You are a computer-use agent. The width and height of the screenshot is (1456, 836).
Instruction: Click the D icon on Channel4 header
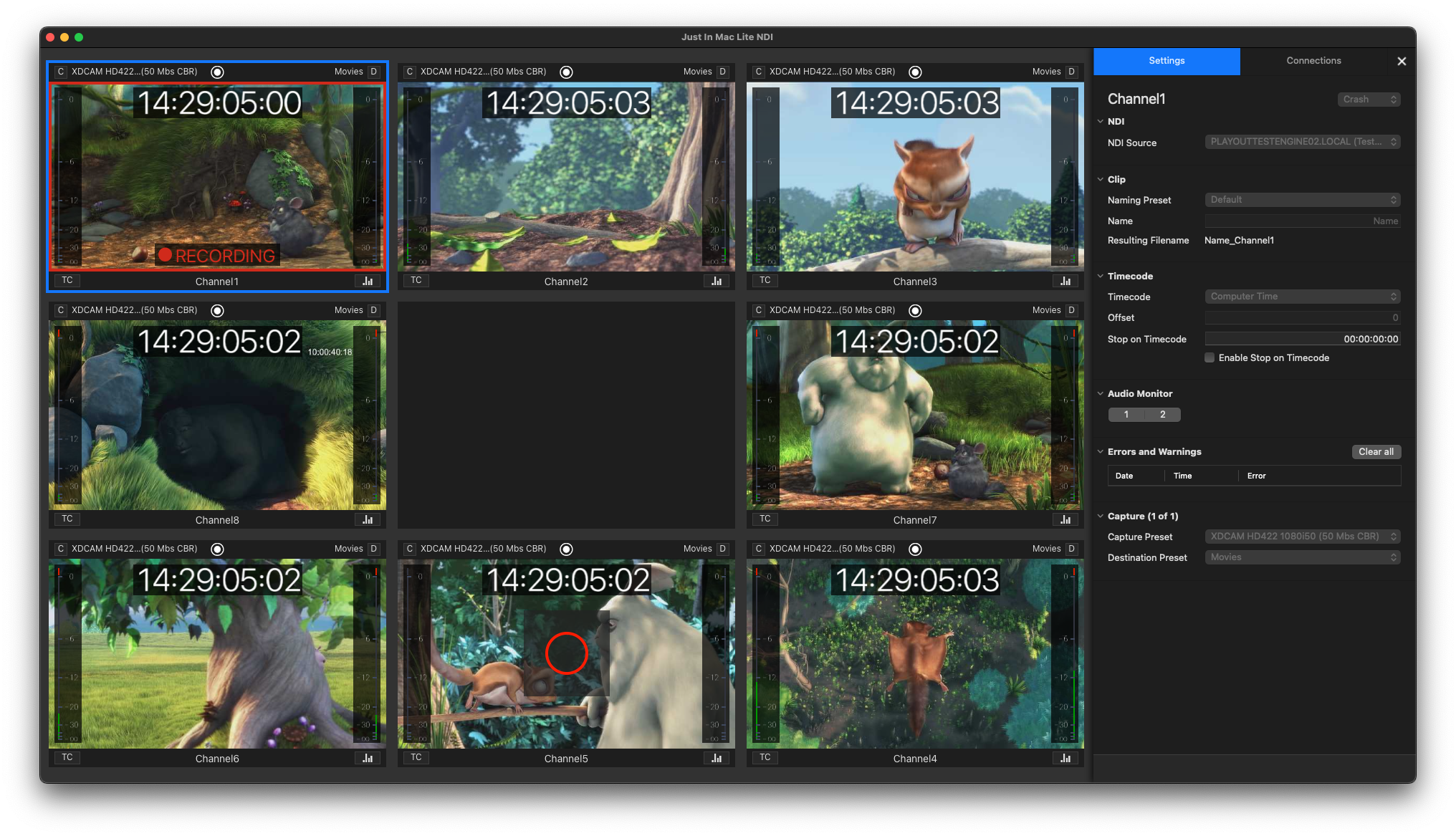tap(1071, 549)
